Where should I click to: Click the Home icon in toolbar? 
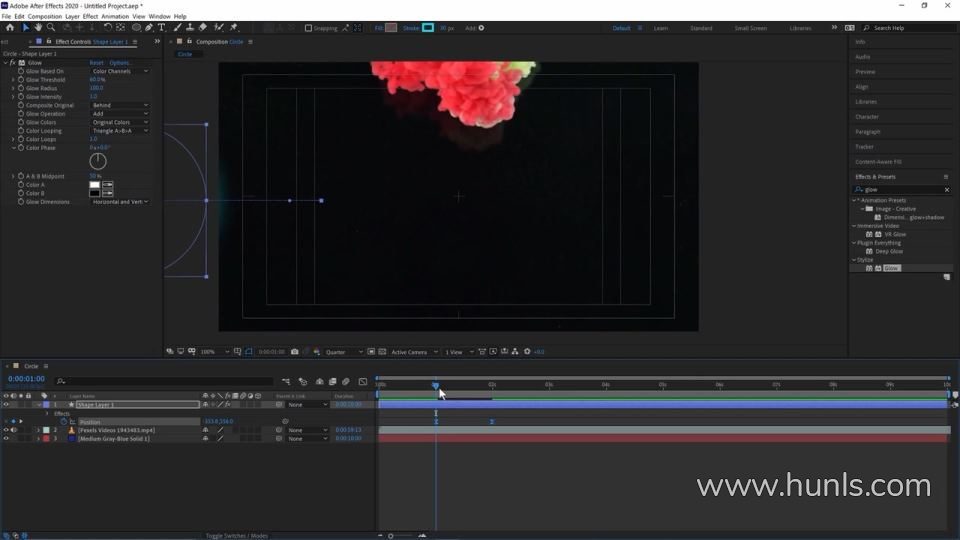pos(10,28)
